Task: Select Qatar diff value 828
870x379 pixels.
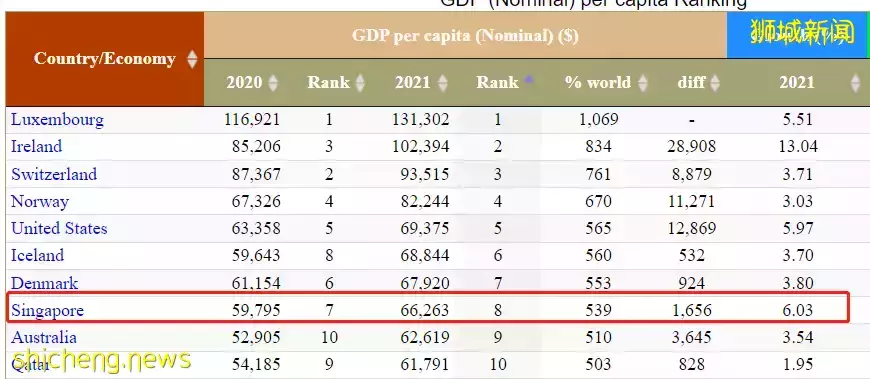Action: click(x=691, y=365)
